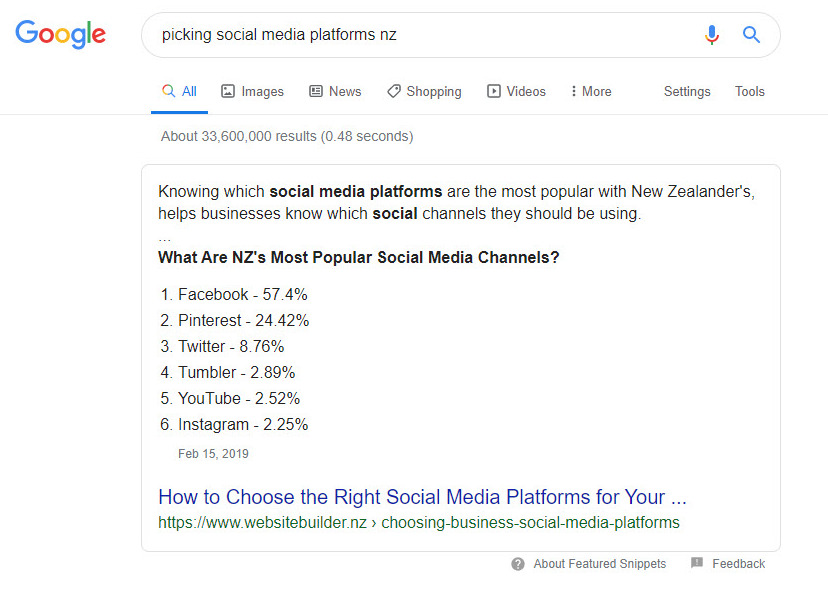The image size is (828, 595).
Task: Open the About Featured Snippets link
Action: tap(599, 564)
